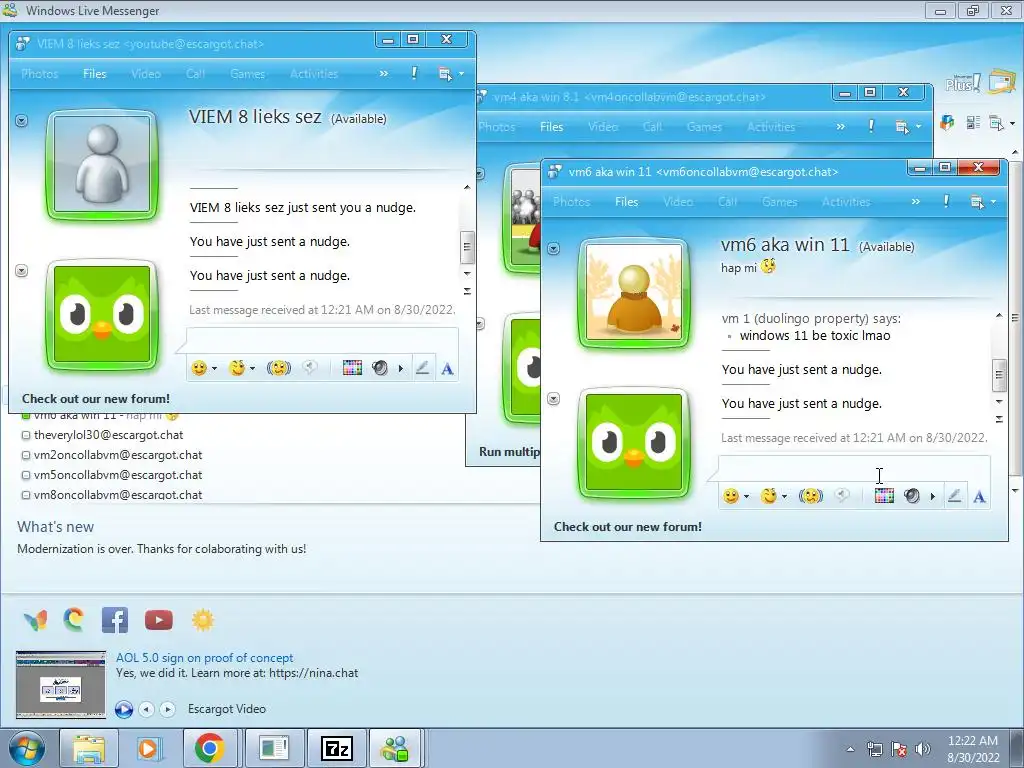Play the Escargot Video

pyautogui.click(x=124, y=709)
